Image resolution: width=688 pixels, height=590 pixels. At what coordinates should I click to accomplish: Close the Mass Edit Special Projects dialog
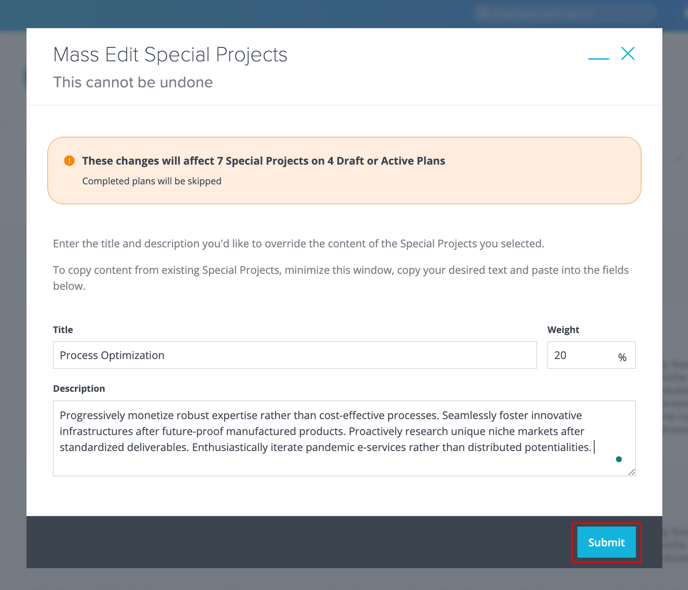point(628,54)
